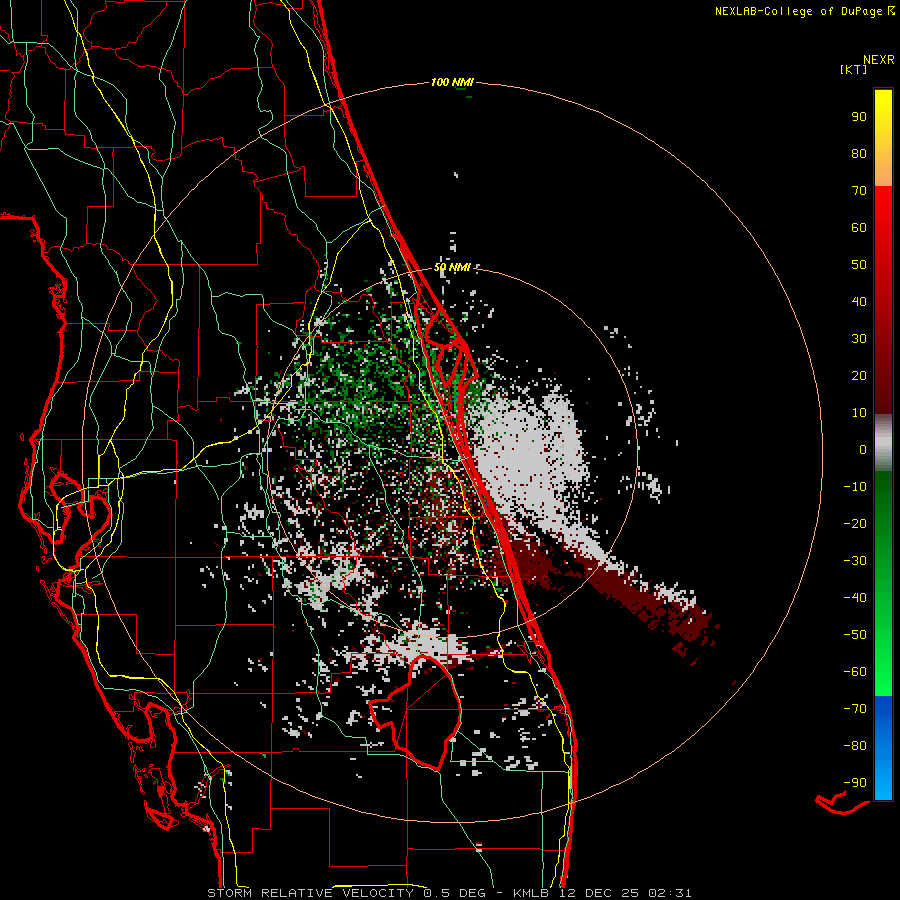This screenshot has height=900, width=900.
Task: Click the 30 value on the velocity scale
Action: pos(859,339)
